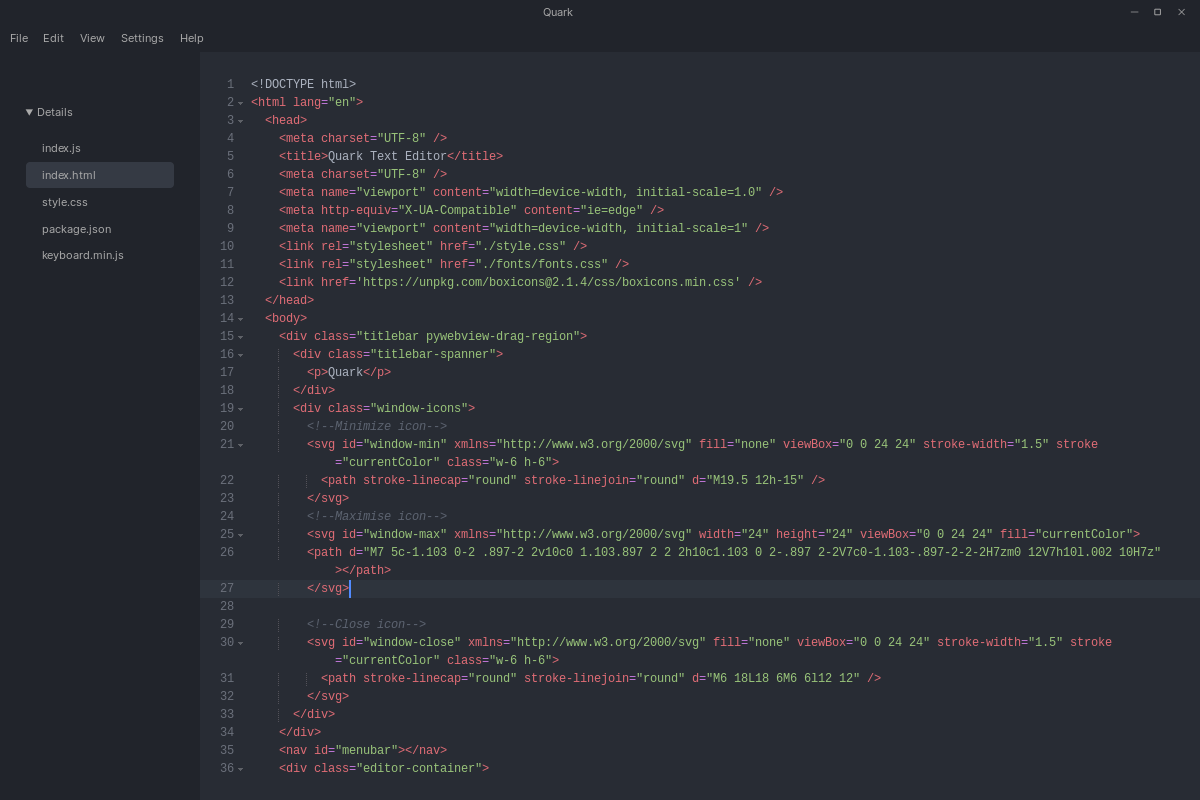Collapse the body element on line 14
This screenshot has height=800, width=1200.
240,317
